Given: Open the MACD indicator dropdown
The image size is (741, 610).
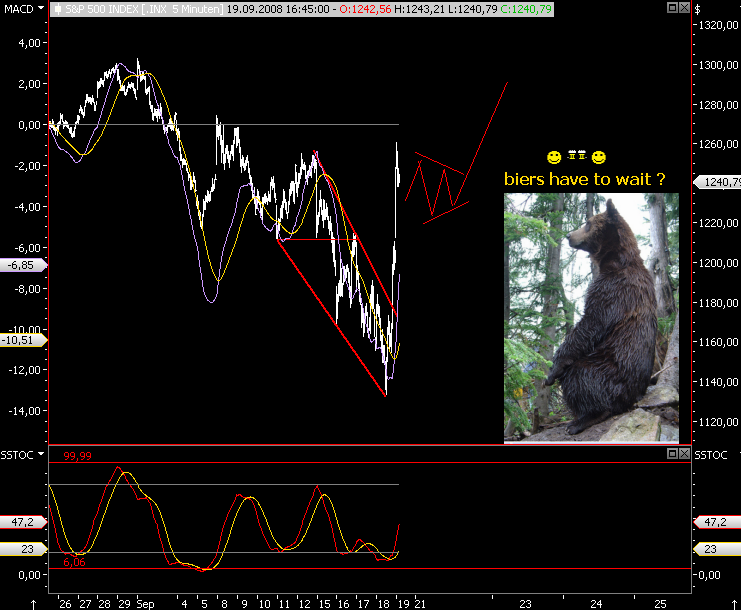Looking at the screenshot, I should (41, 9).
